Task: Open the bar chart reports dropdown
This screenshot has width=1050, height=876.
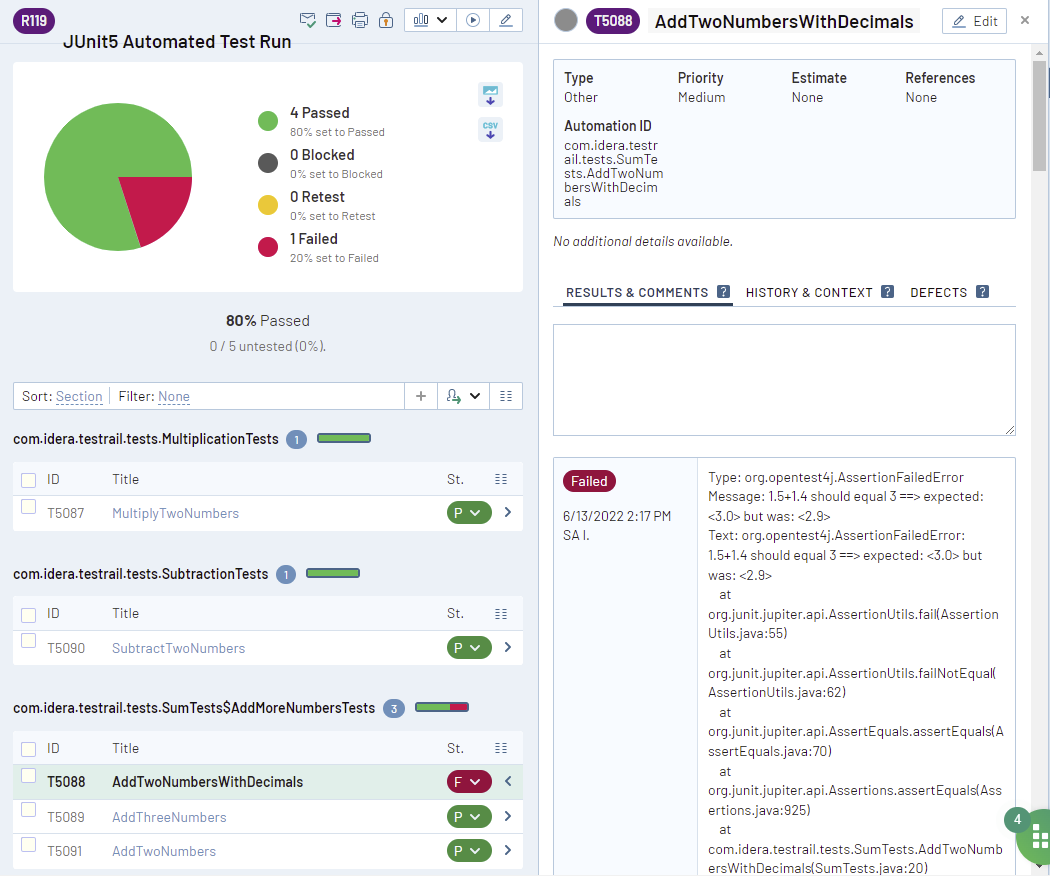Action: point(431,20)
